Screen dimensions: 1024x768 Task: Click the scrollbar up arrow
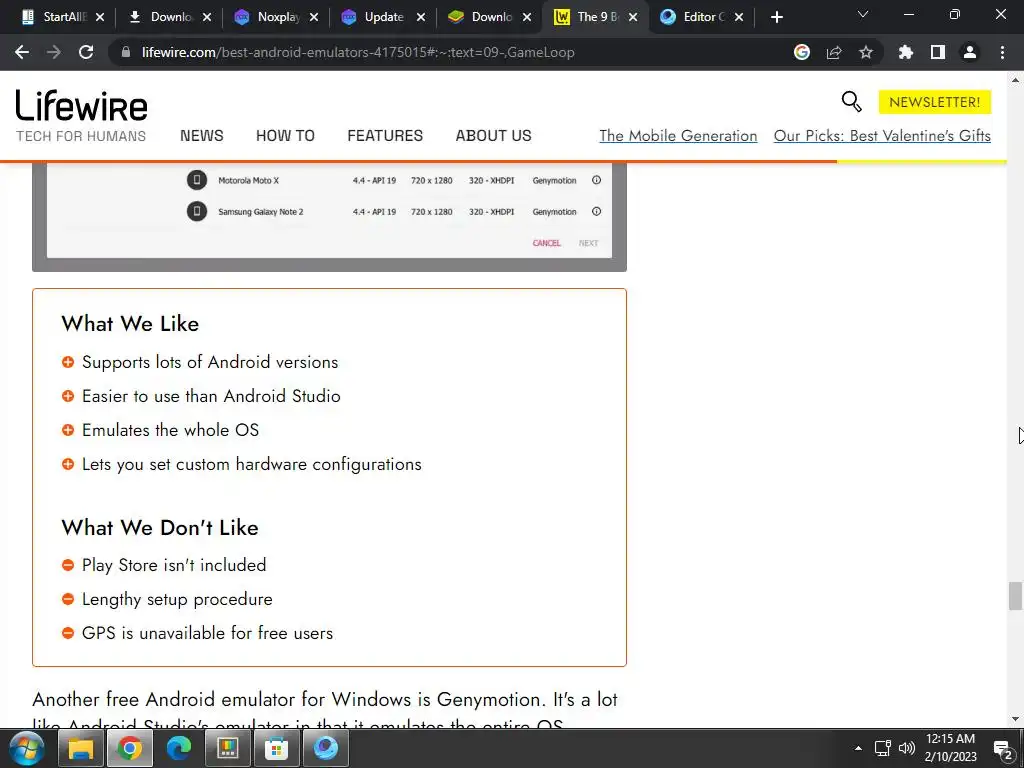pos(1015,80)
